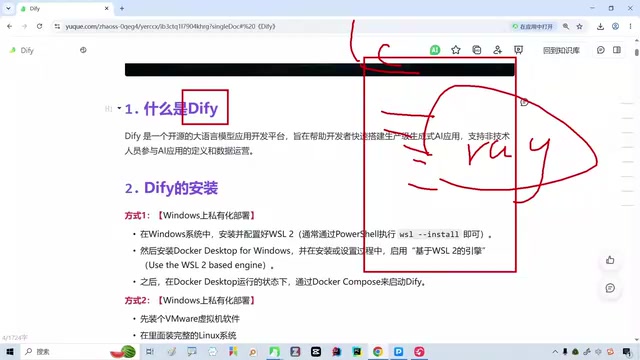Show hidden system tray icons
The width and height of the screenshot is (640, 360).
555,351
